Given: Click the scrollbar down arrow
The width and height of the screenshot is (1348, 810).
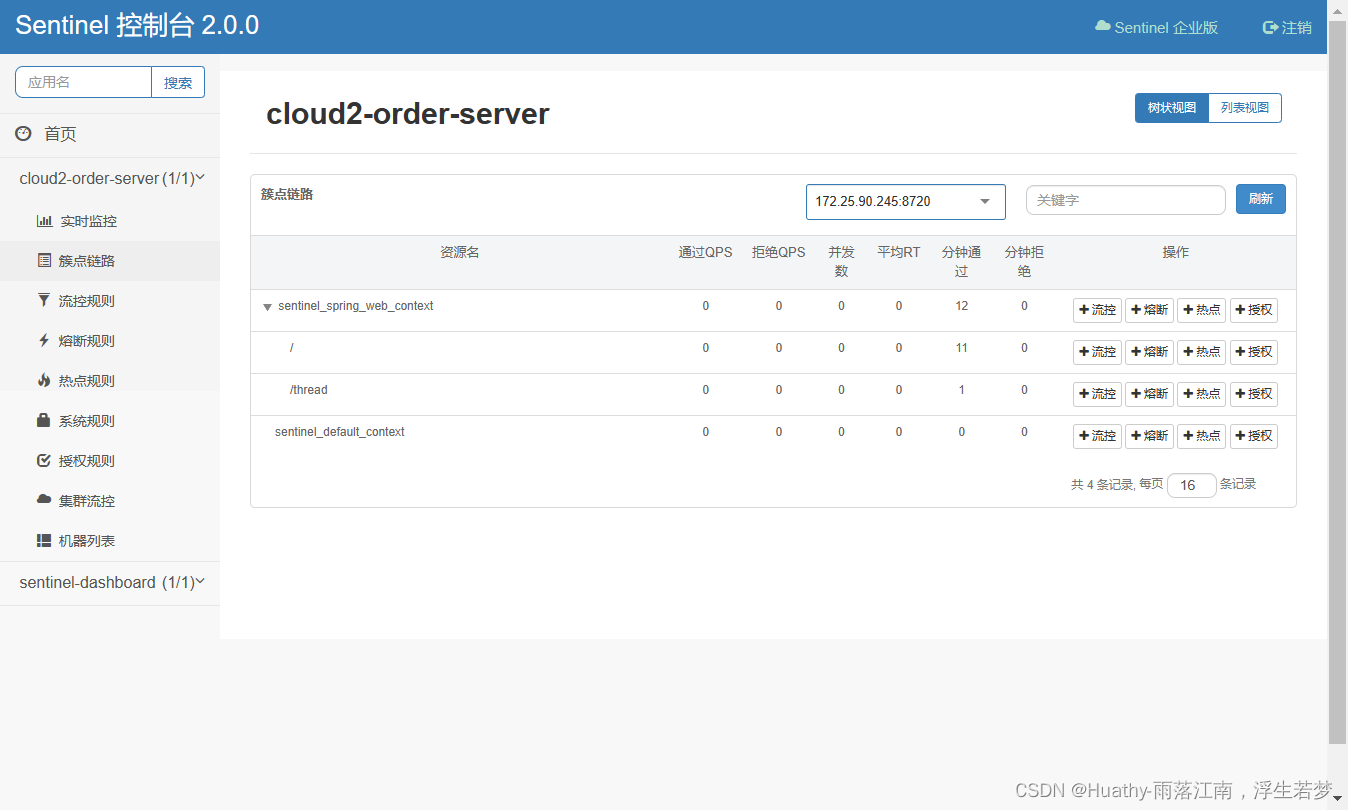Looking at the screenshot, I should pos(1338,799).
